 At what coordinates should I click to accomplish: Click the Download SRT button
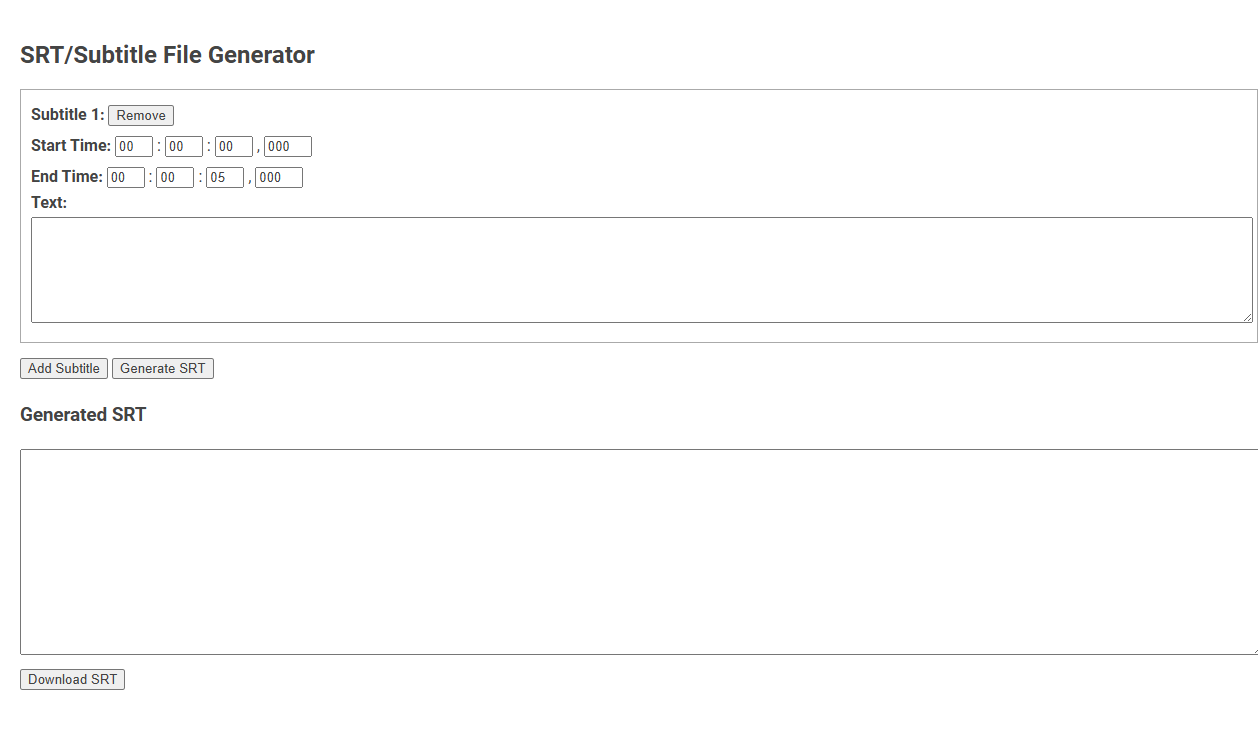(72, 679)
